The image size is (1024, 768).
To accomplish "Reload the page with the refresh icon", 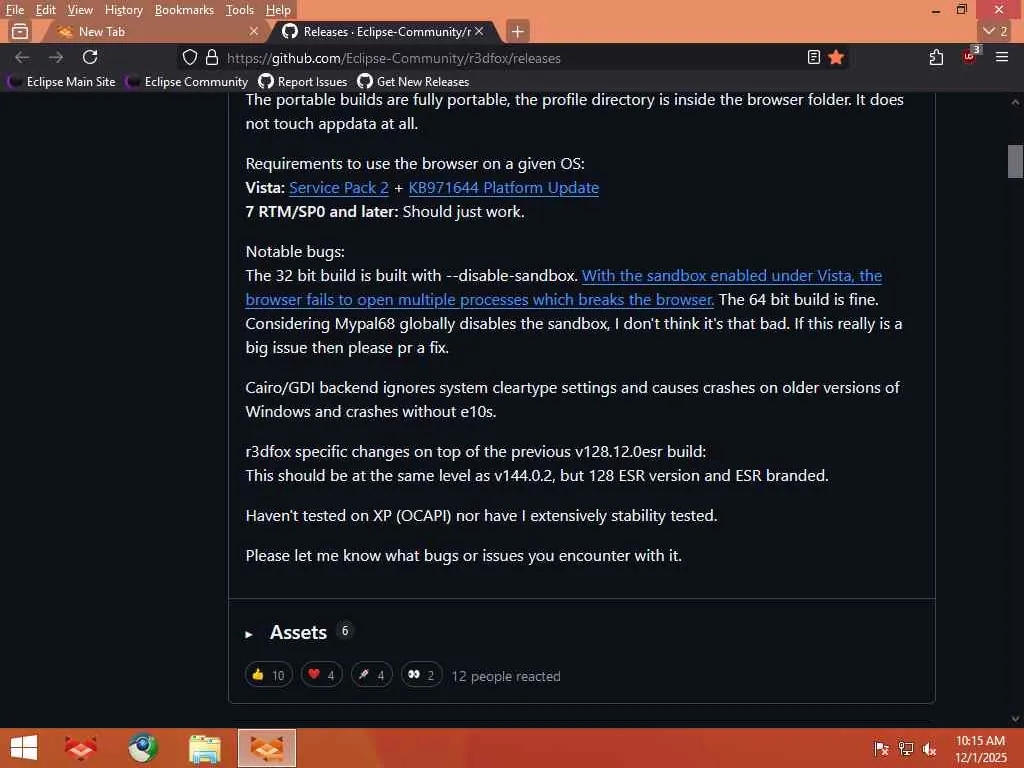I will [x=90, y=57].
